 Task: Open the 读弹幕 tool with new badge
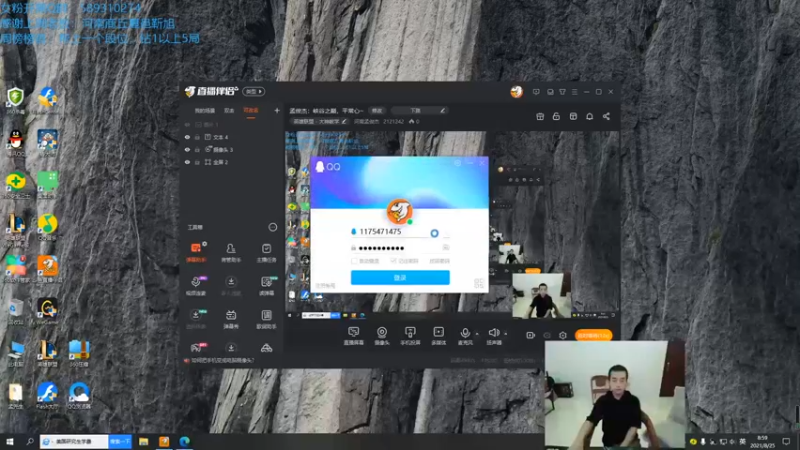pyautogui.click(x=266, y=286)
